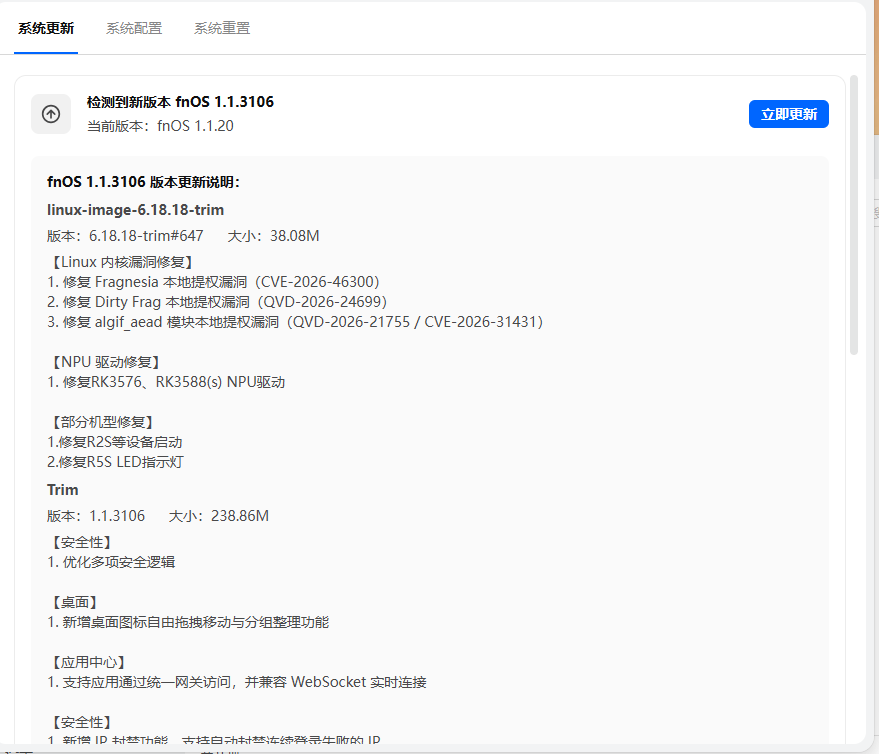Click the CVE-2026-46300 Fragnesia fix line
The height and width of the screenshot is (754, 879).
click(214, 282)
